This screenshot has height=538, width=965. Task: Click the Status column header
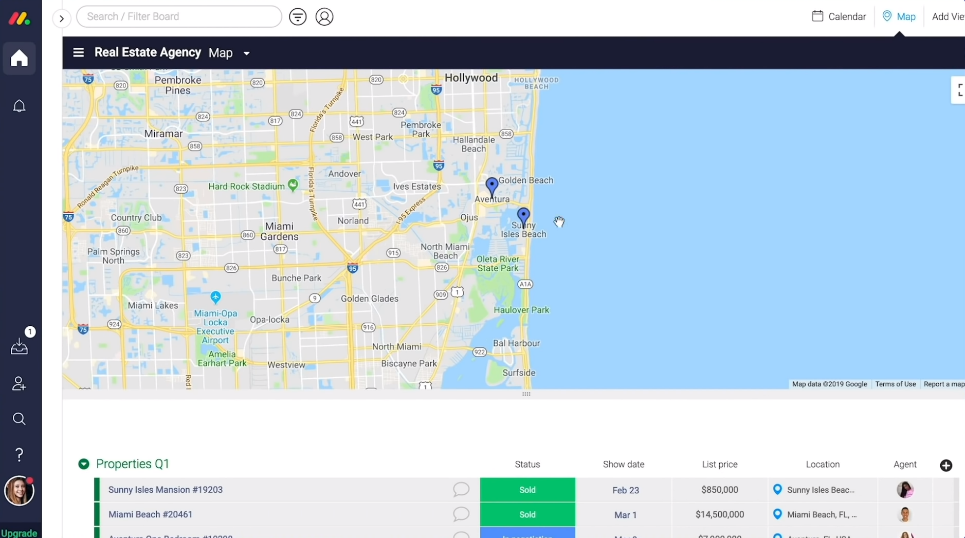coord(527,465)
